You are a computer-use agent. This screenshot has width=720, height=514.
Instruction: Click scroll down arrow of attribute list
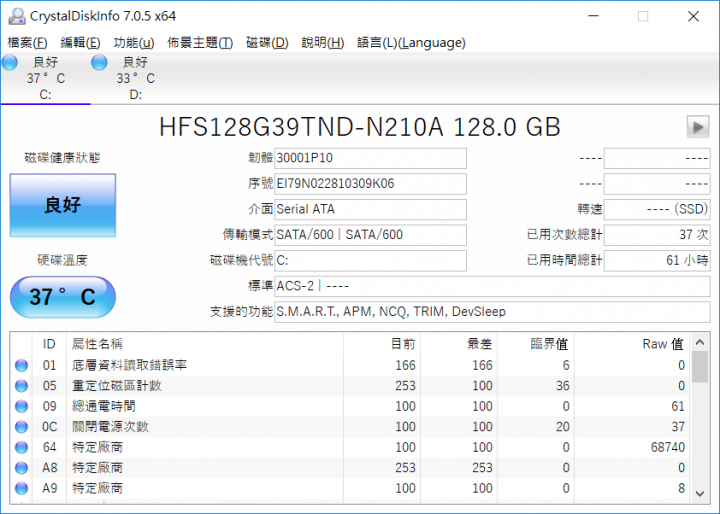click(700, 493)
